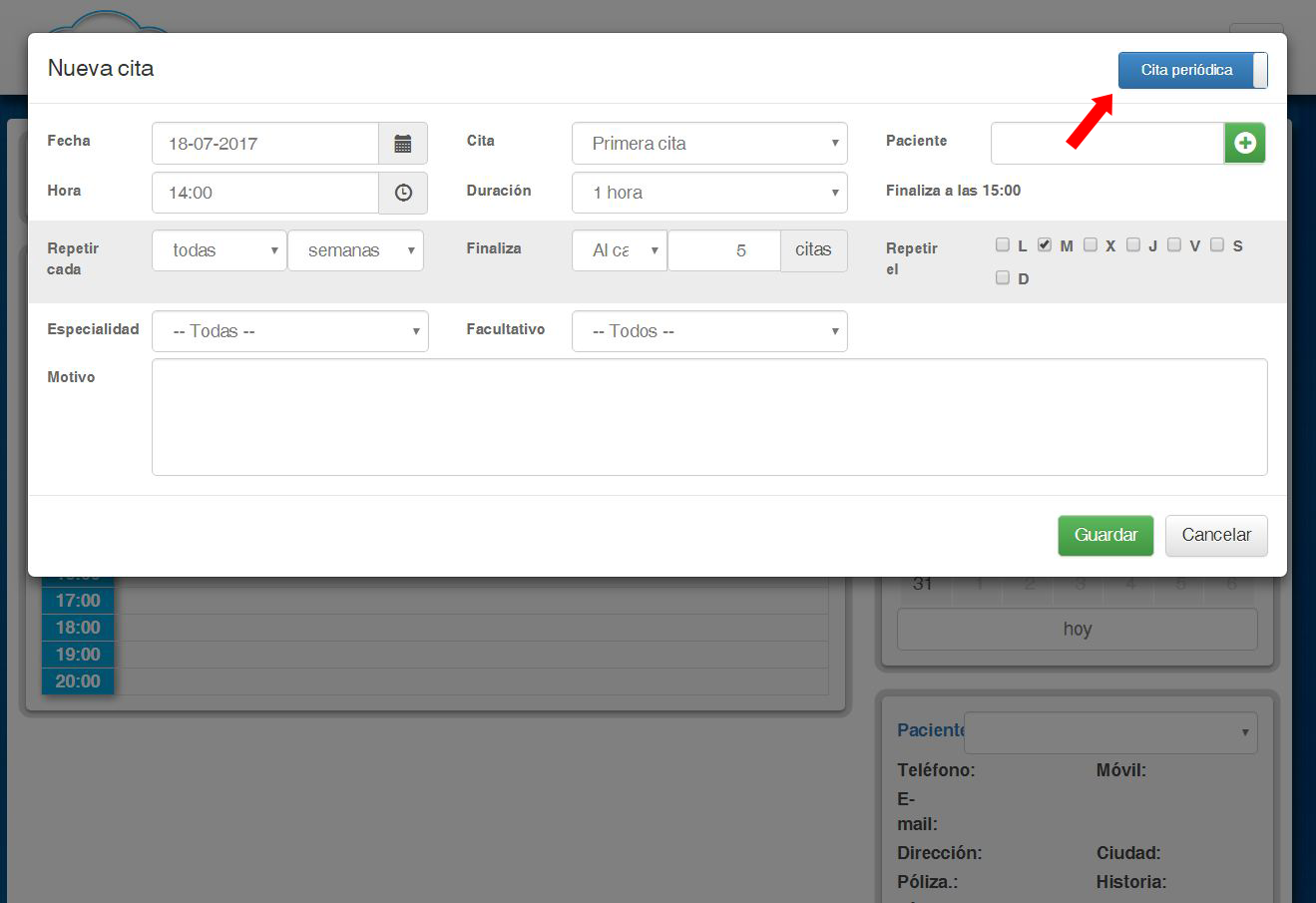
Task: Open the 'todas' repeat frequency dropdown
Action: 219,250
